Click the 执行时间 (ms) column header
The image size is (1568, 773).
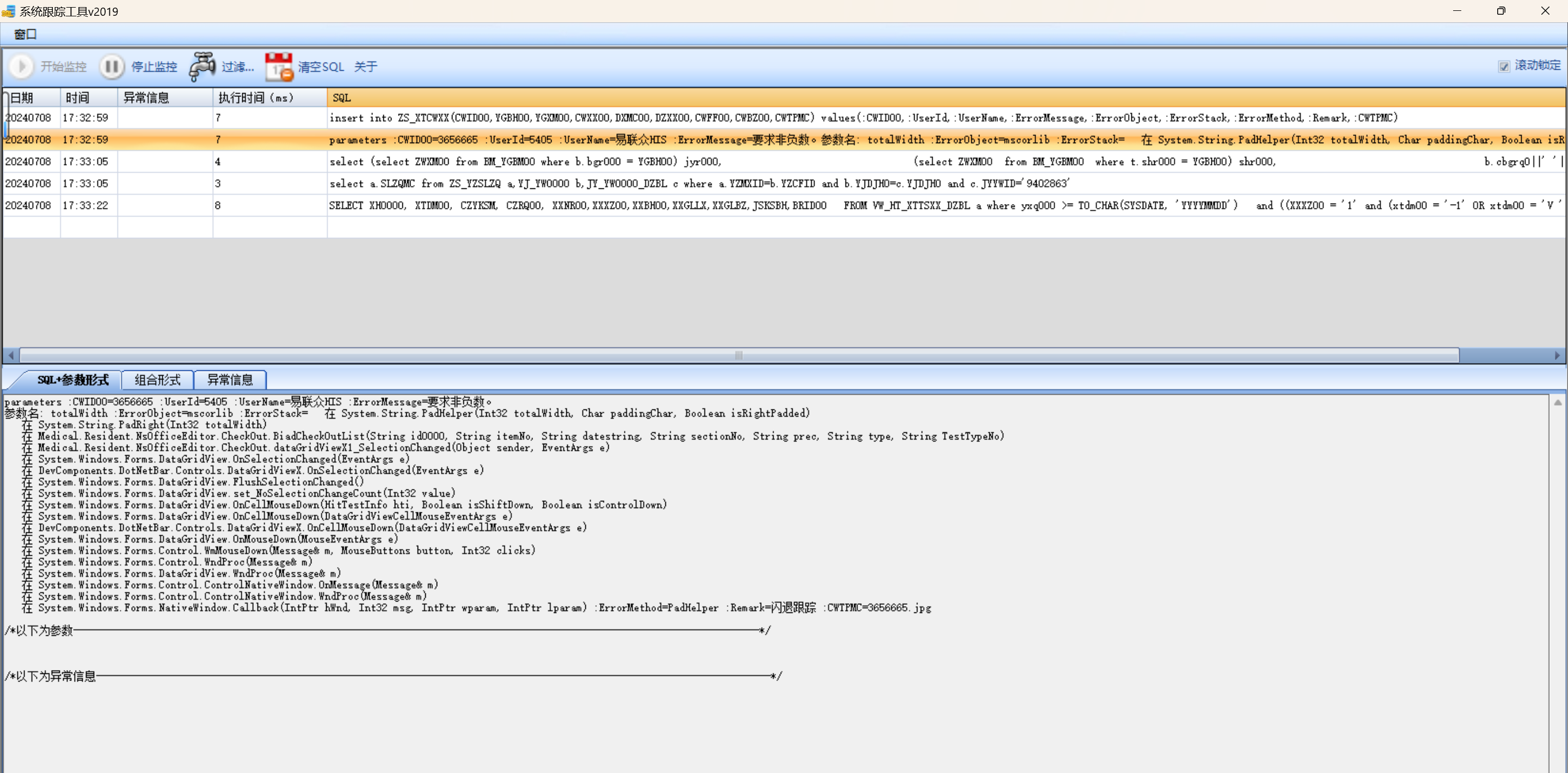click(256, 97)
